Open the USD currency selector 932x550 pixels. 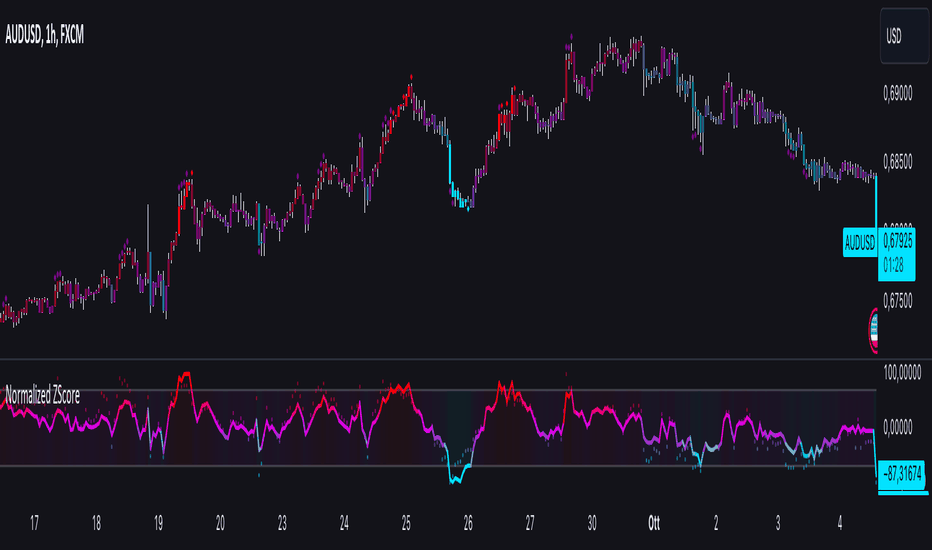click(904, 36)
